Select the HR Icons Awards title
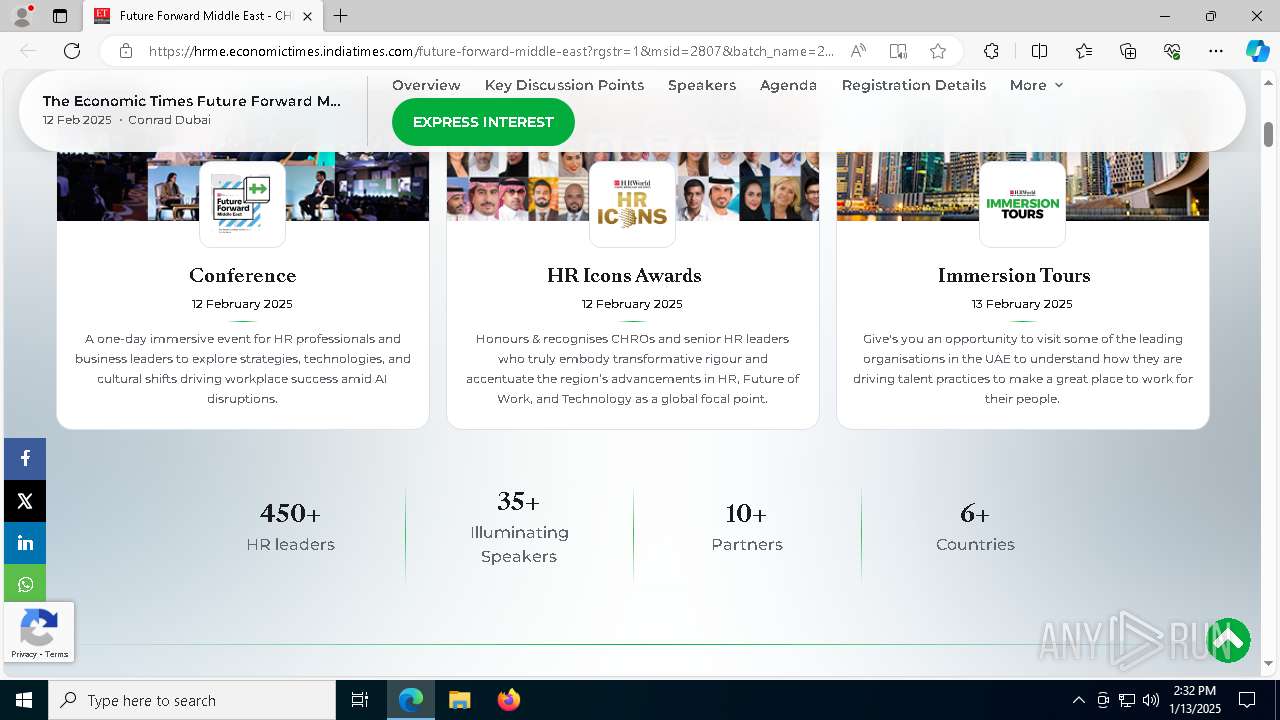Image resolution: width=1280 pixels, height=720 pixels. click(x=624, y=275)
